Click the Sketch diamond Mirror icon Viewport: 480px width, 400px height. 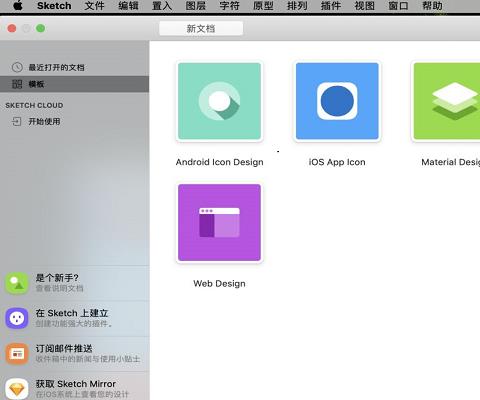(17, 389)
